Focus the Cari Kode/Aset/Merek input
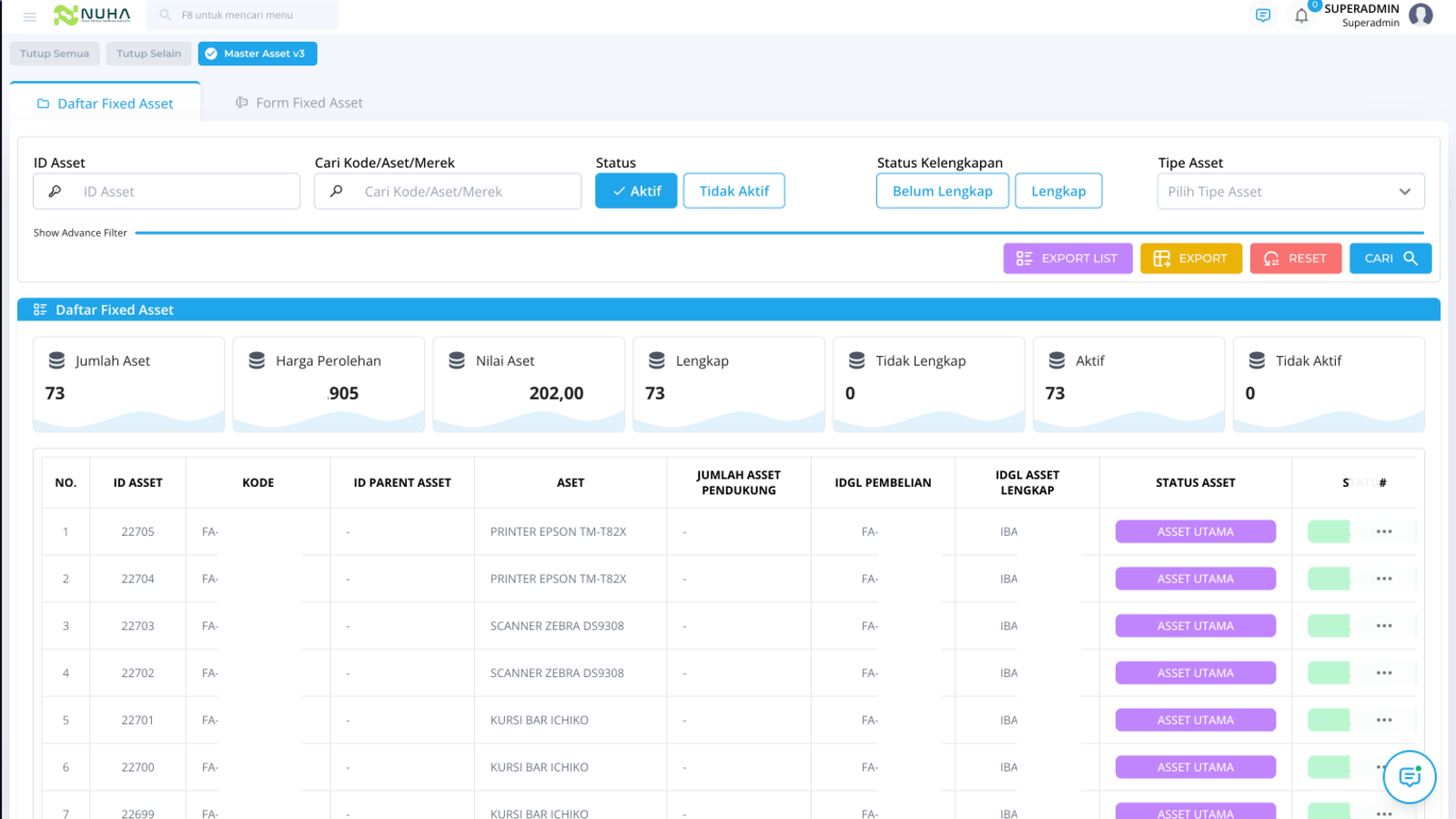 click(448, 191)
